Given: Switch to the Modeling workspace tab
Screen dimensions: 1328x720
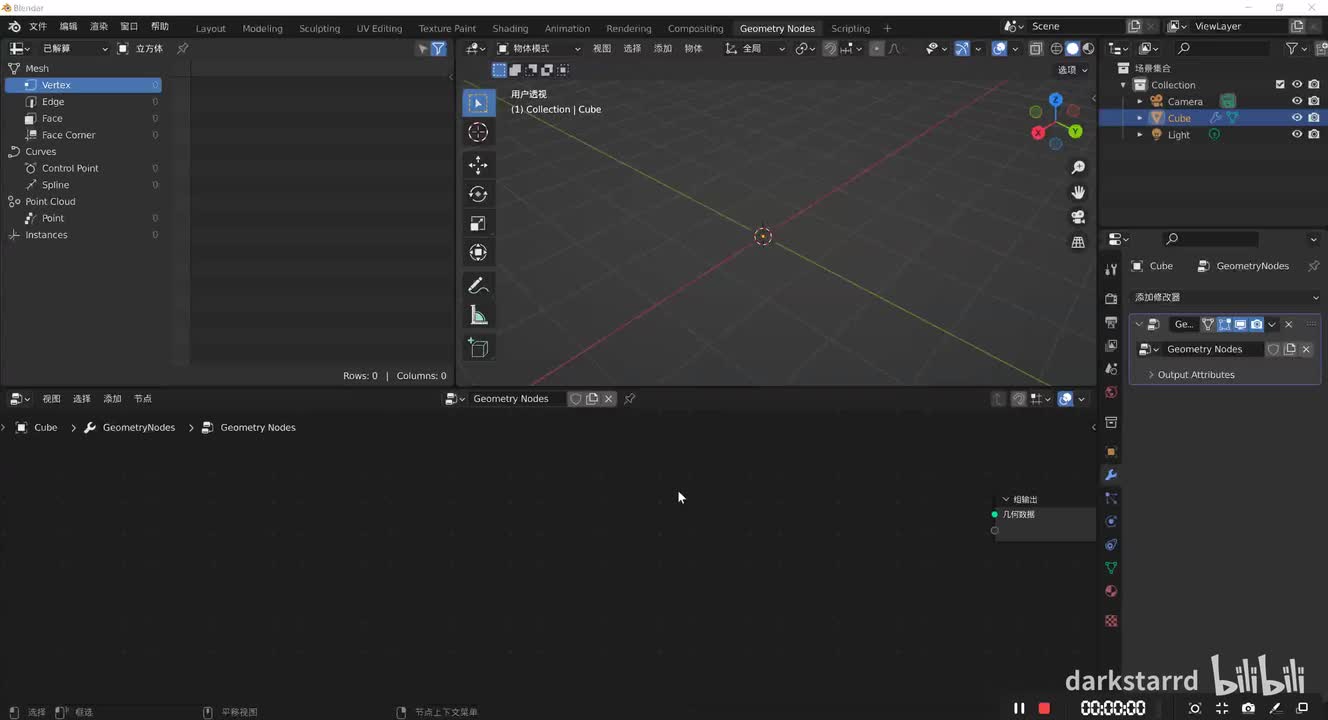Looking at the screenshot, I should click(x=262, y=28).
